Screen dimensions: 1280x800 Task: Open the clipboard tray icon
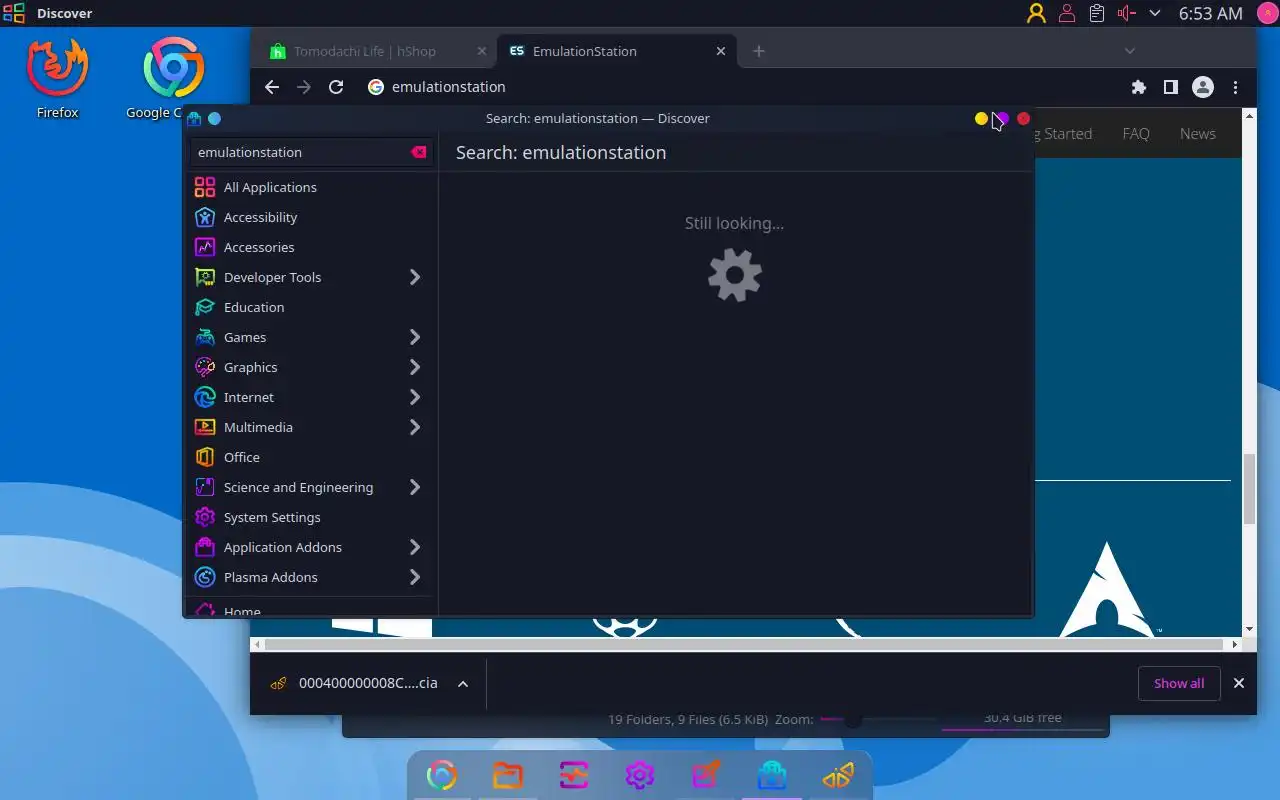click(1097, 13)
